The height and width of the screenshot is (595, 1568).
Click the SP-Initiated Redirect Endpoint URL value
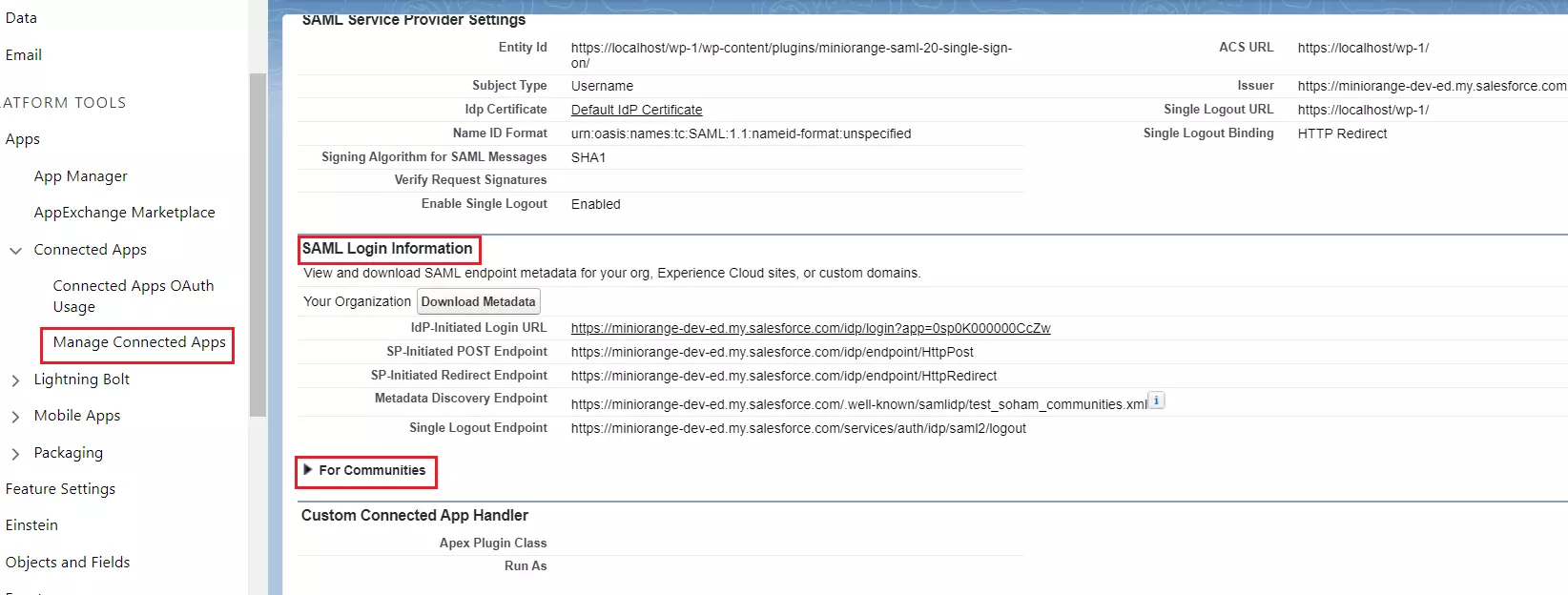coord(784,376)
